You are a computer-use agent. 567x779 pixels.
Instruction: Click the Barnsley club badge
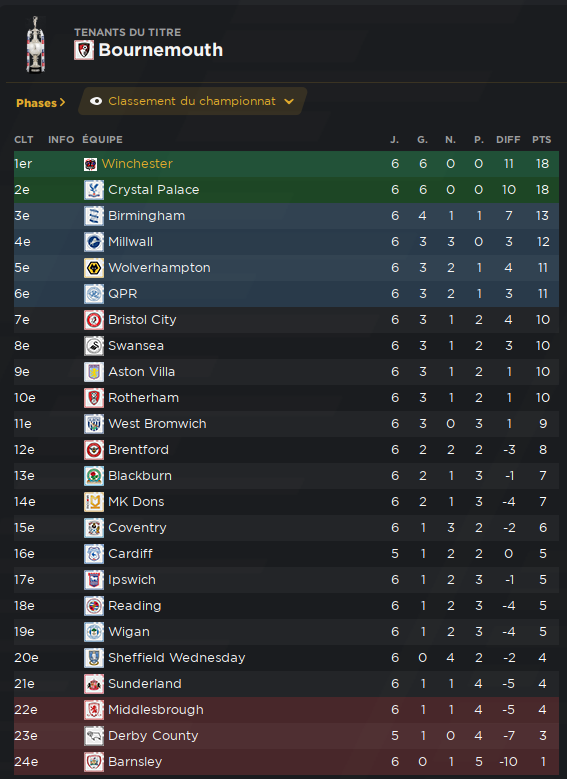click(94, 762)
